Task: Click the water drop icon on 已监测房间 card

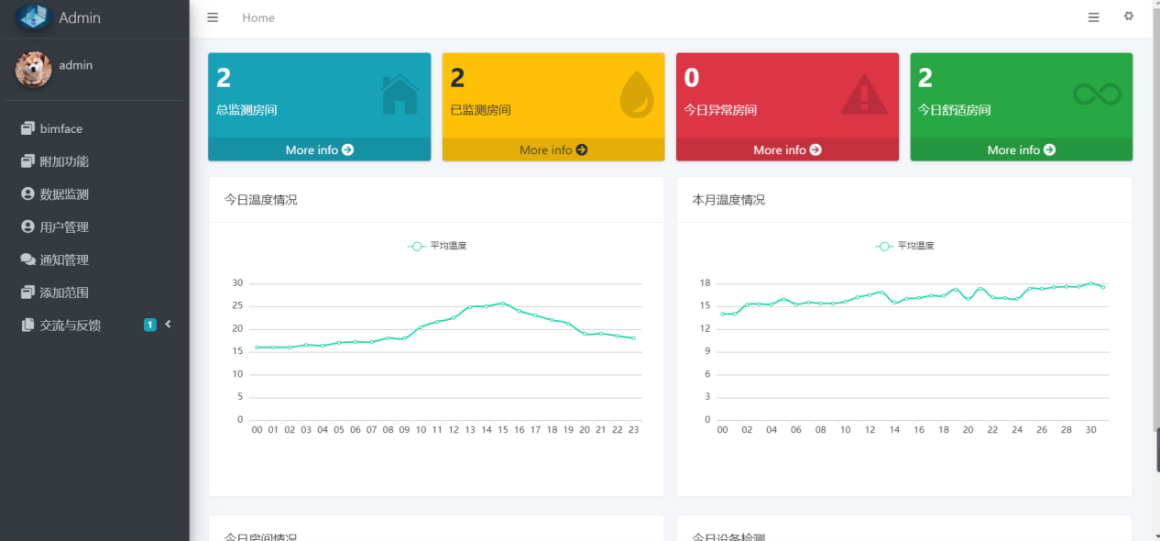Action: (x=636, y=95)
